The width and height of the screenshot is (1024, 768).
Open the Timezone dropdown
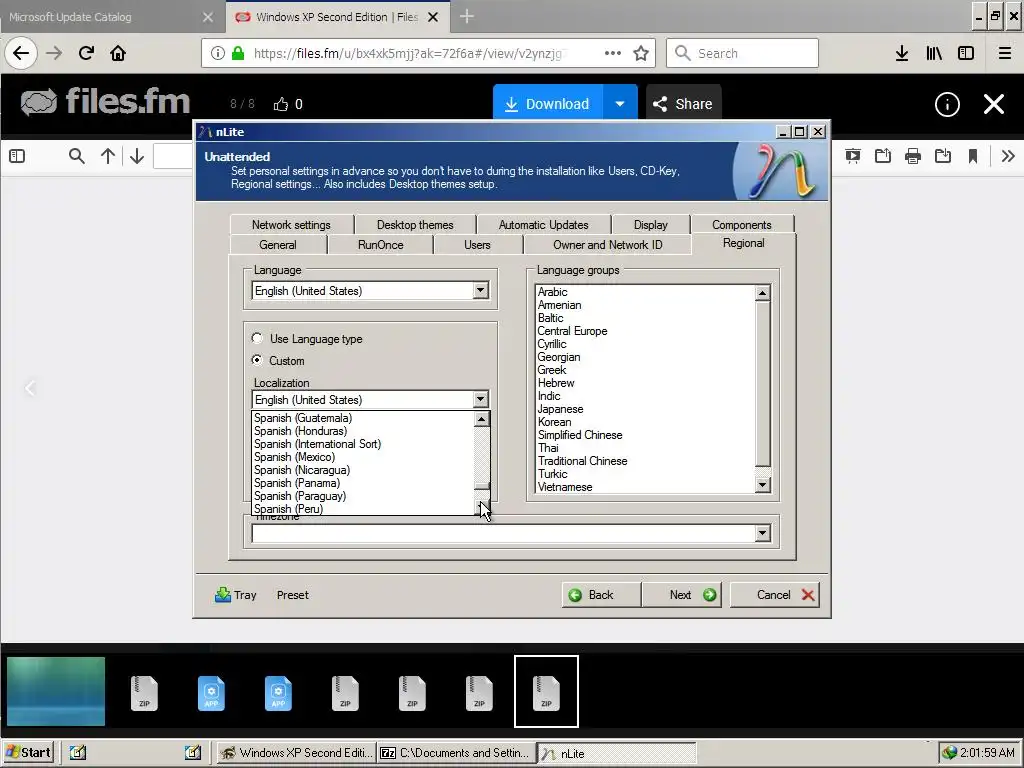coord(511,533)
